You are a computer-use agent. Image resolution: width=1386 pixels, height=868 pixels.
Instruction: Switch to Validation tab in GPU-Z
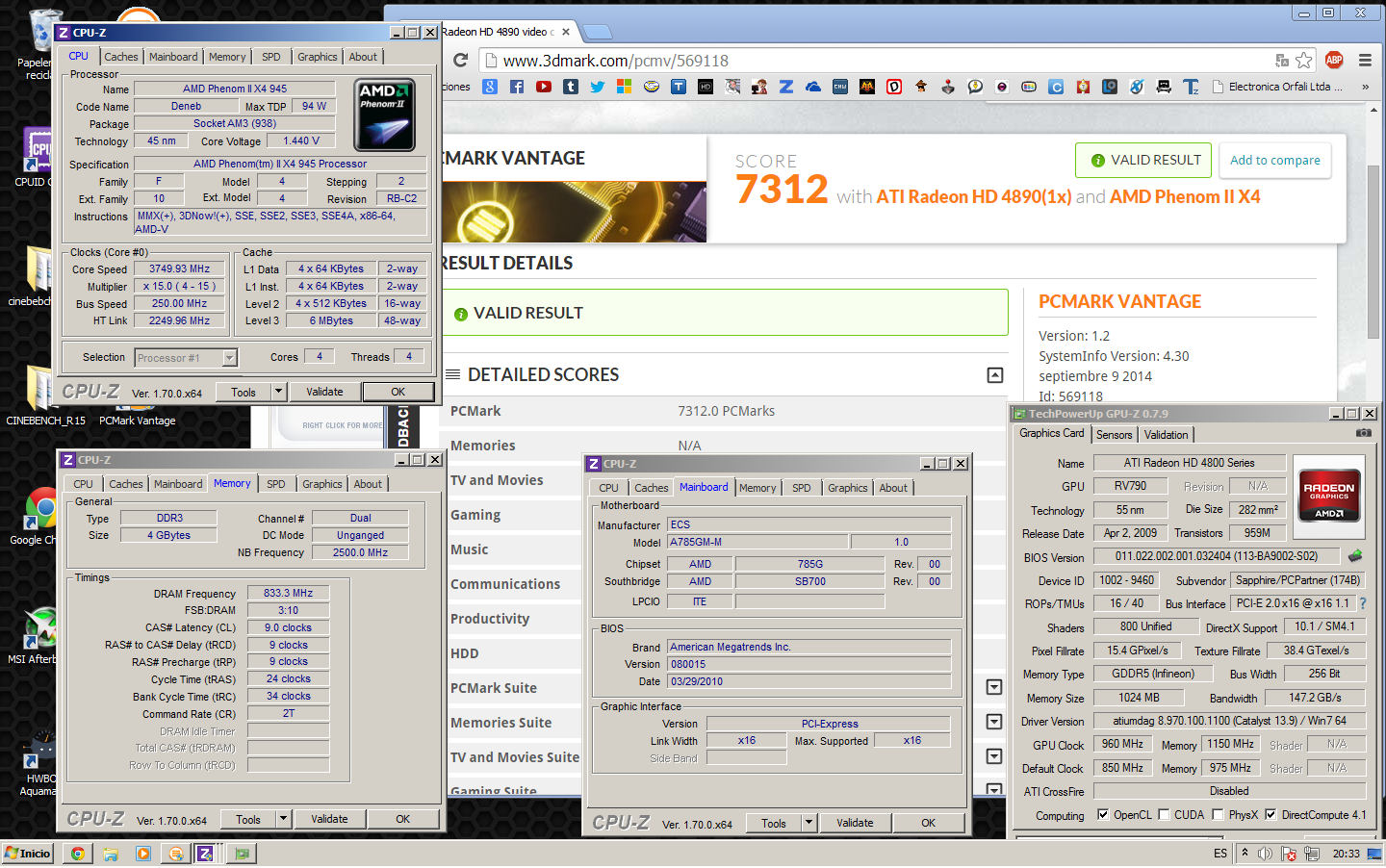(x=1166, y=435)
